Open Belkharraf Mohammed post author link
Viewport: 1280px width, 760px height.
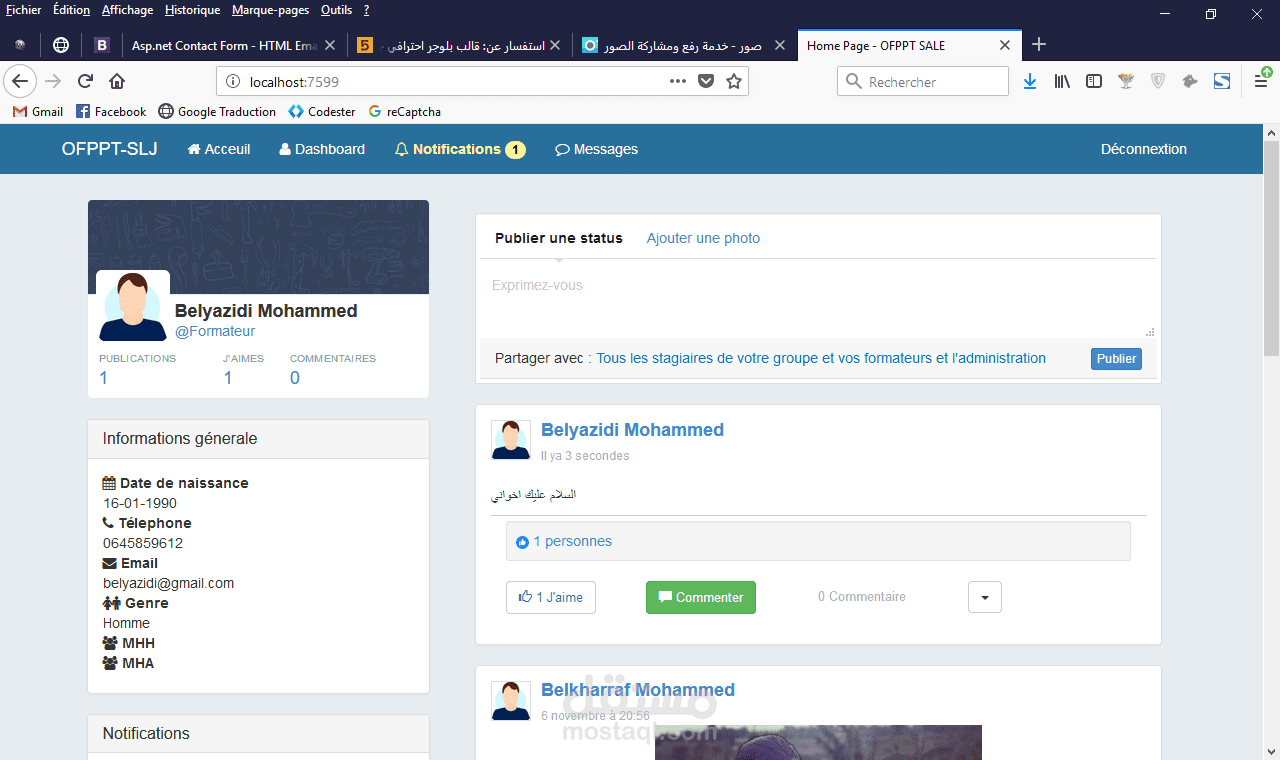click(x=638, y=690)
